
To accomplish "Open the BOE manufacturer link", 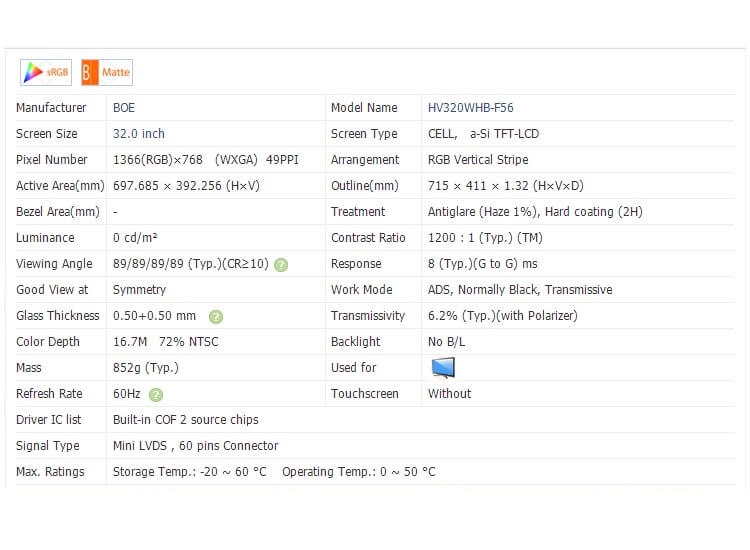I will point(124,108).
